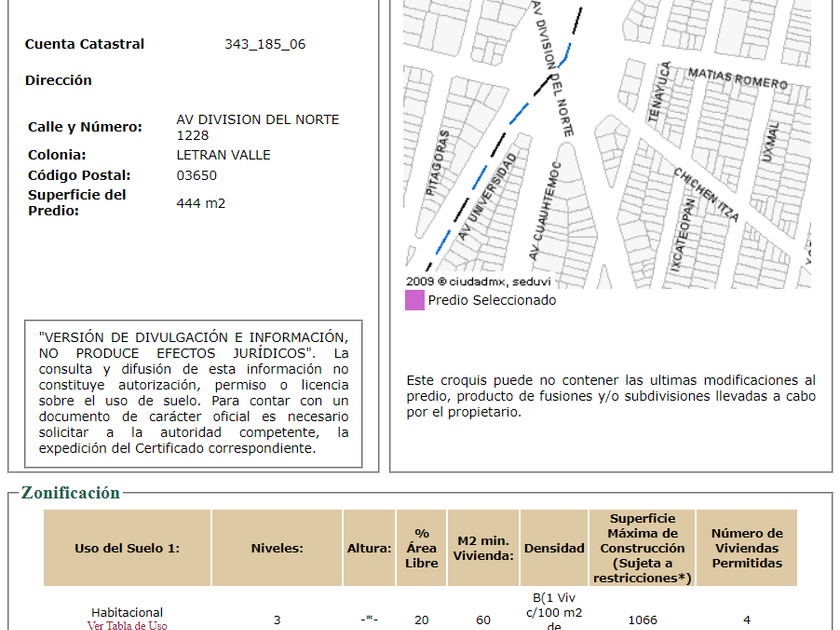Click the 2009 ciudadmx, seduvi map credit
840x630 pixels.
pyautogui.click(x=478, y=281)
